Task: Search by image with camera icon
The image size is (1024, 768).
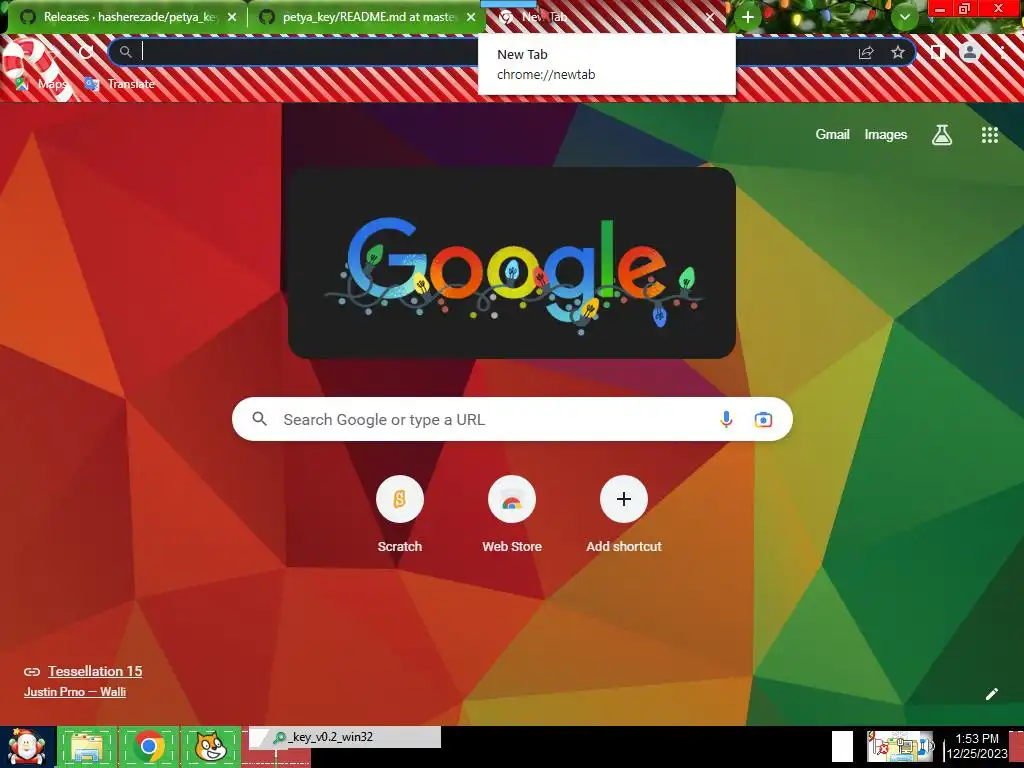Action: pos(763,419)
